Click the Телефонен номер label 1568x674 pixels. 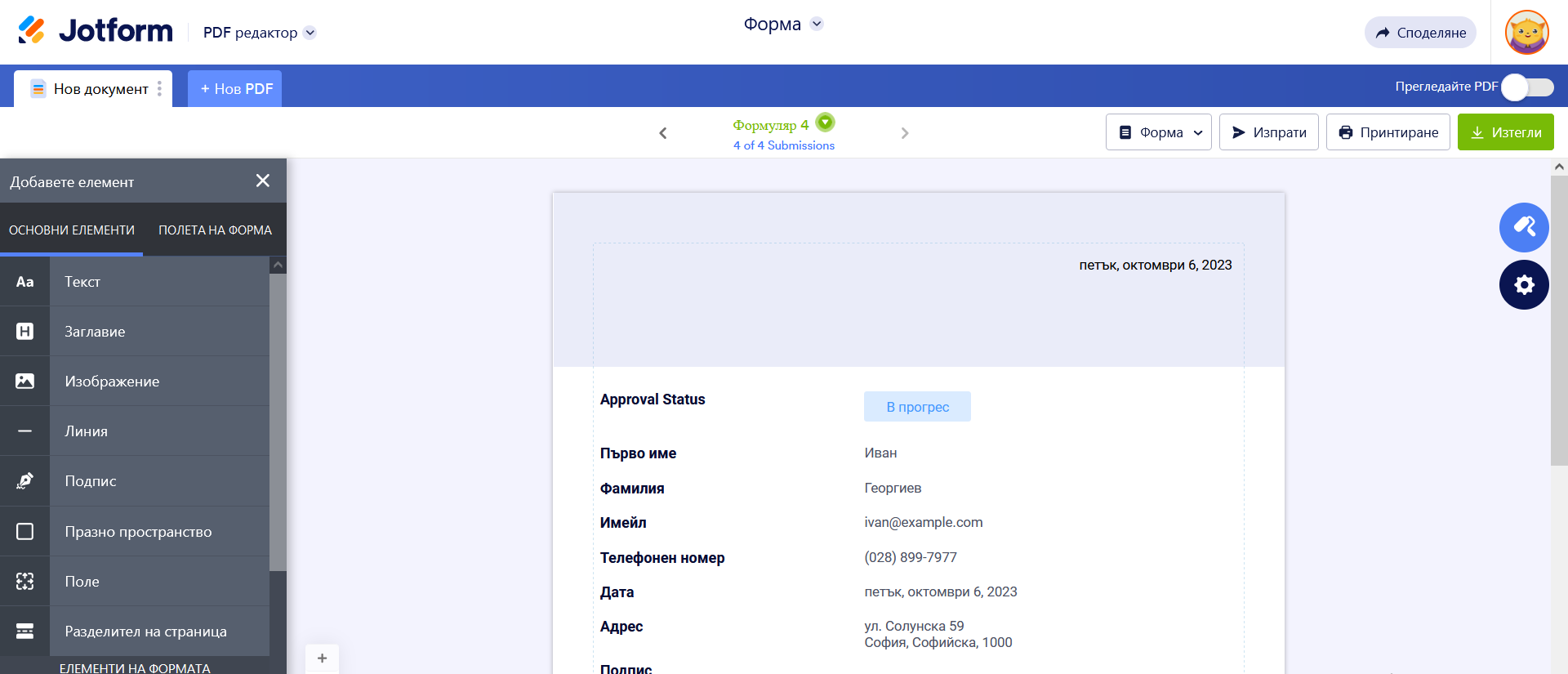coord(662,558)
